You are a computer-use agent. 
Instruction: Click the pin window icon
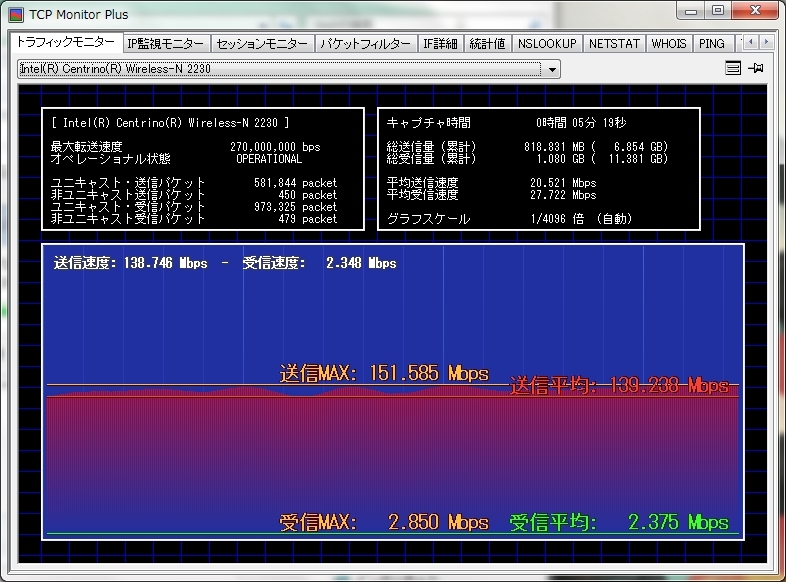pos(756,69)
